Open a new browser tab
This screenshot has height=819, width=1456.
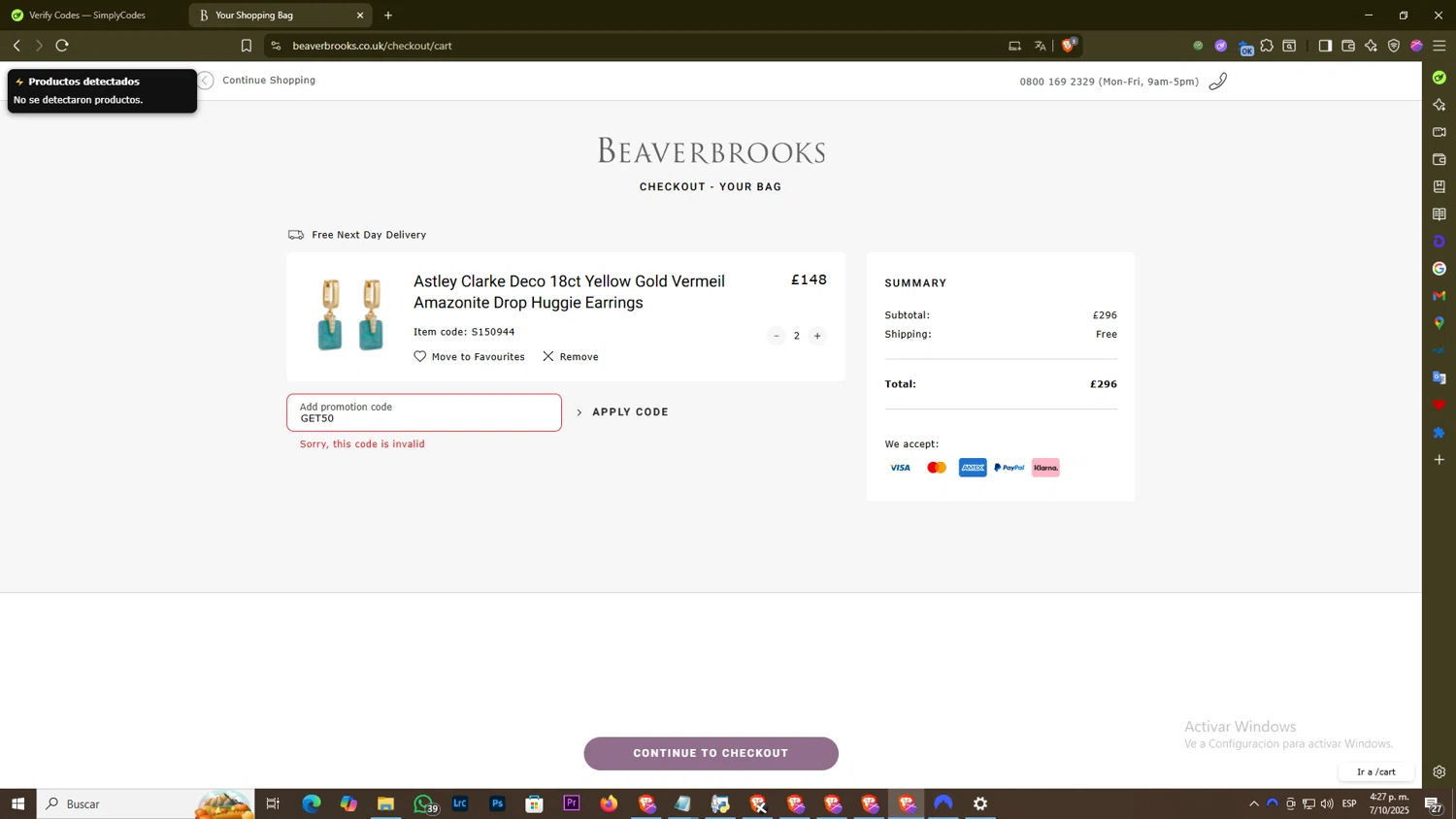coord(388,16)
